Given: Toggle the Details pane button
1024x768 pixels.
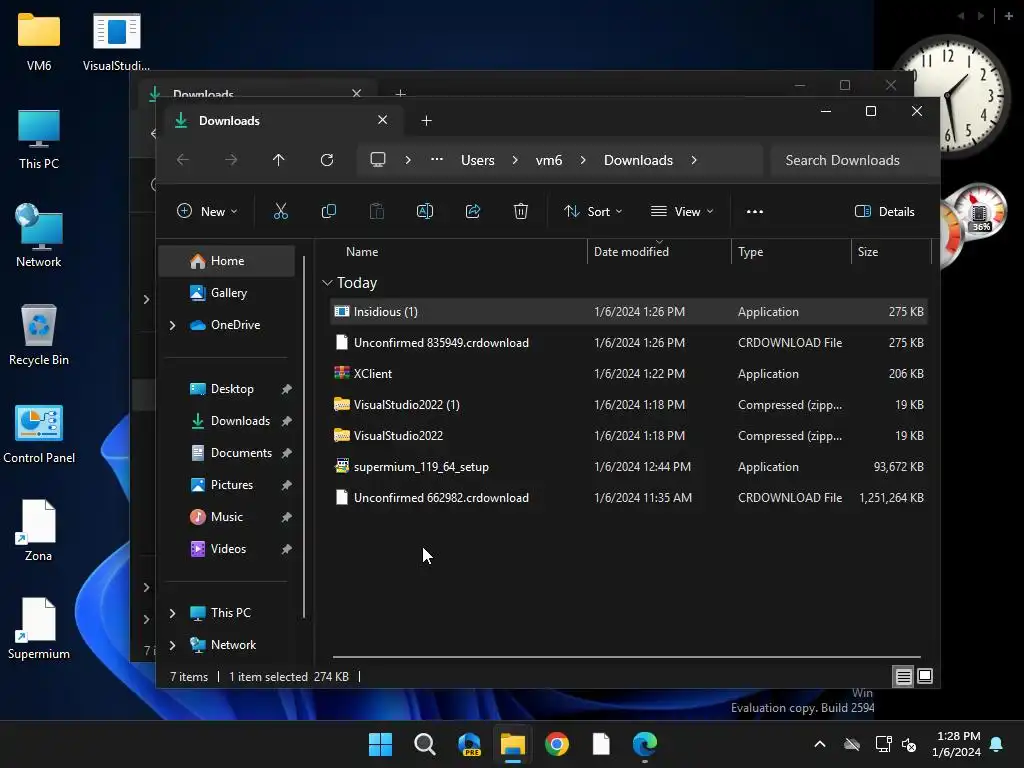Looking at the screenshot, I should pos(885,211).
